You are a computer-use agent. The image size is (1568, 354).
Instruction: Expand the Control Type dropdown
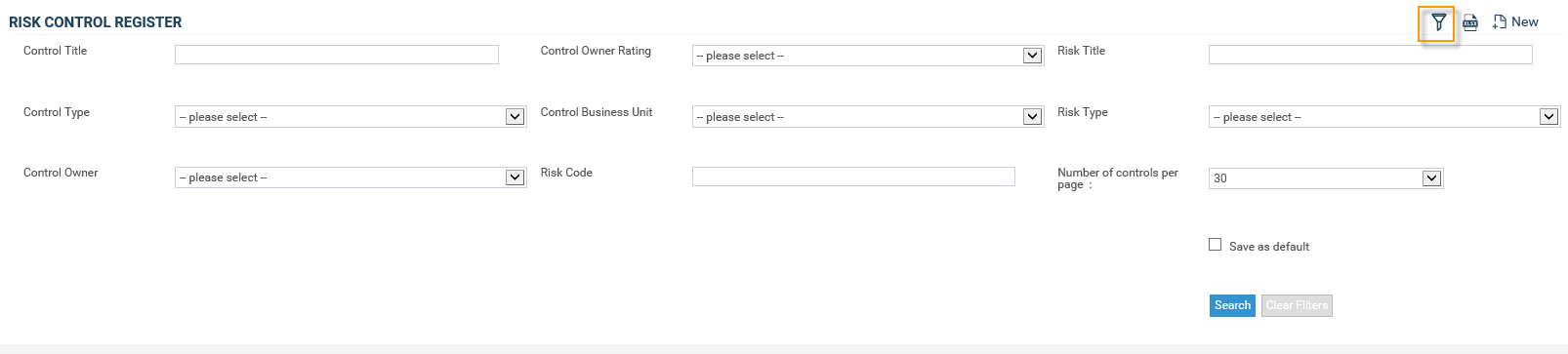[351, 117]
